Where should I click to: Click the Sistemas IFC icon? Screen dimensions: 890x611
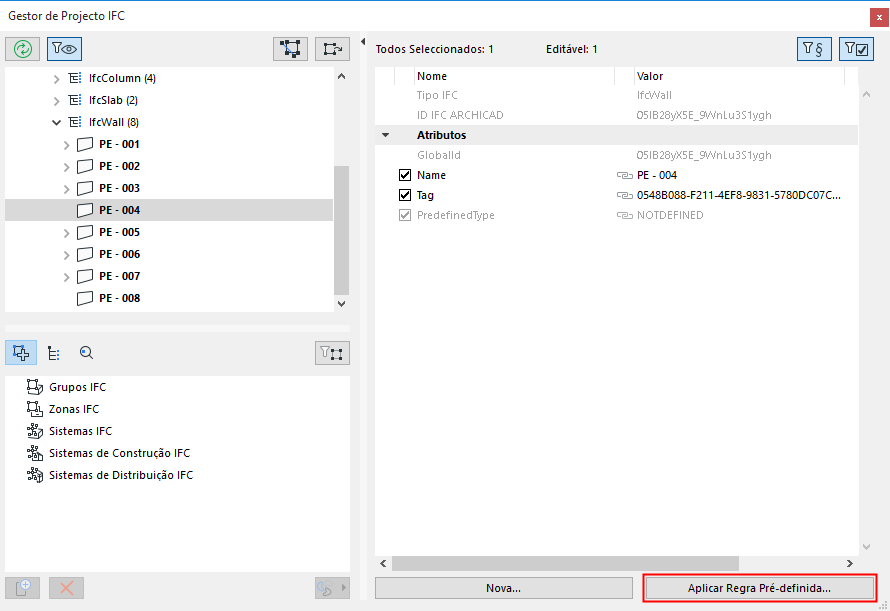pyautogui.click(x=35, y=431)
